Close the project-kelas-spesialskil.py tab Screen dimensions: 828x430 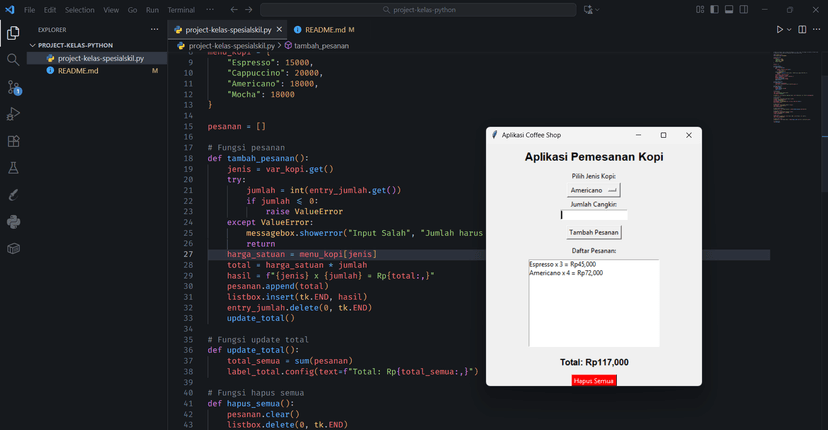[x=279, y=30]
